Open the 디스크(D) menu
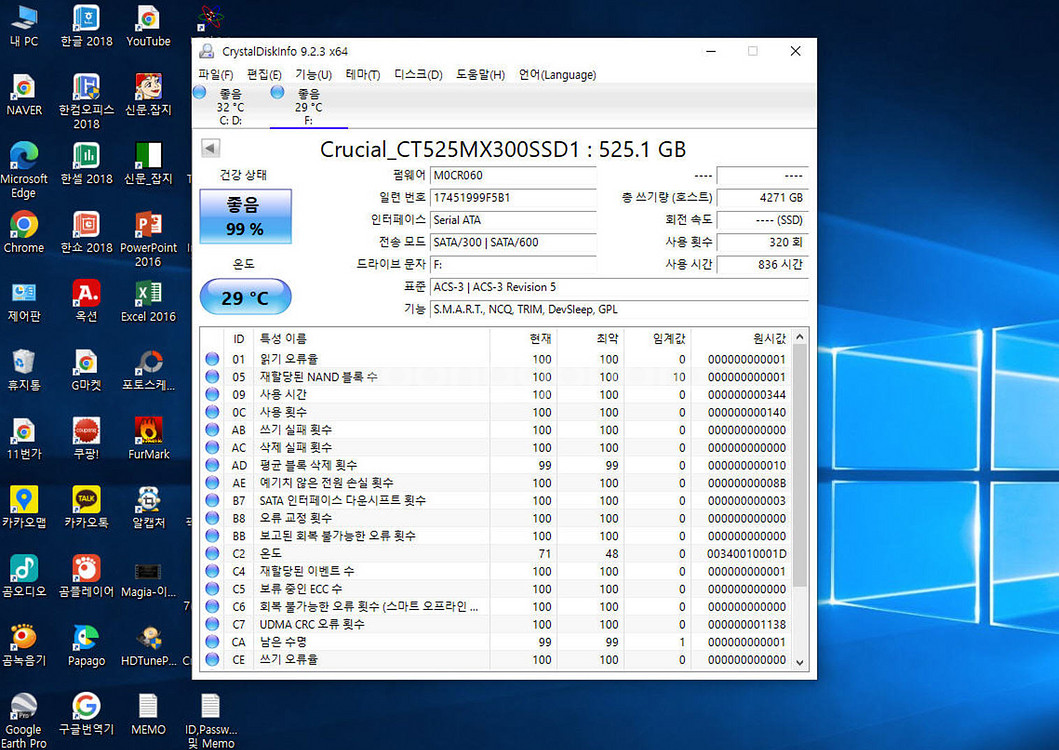This screenshot has height=750, width=1059. 418,74
